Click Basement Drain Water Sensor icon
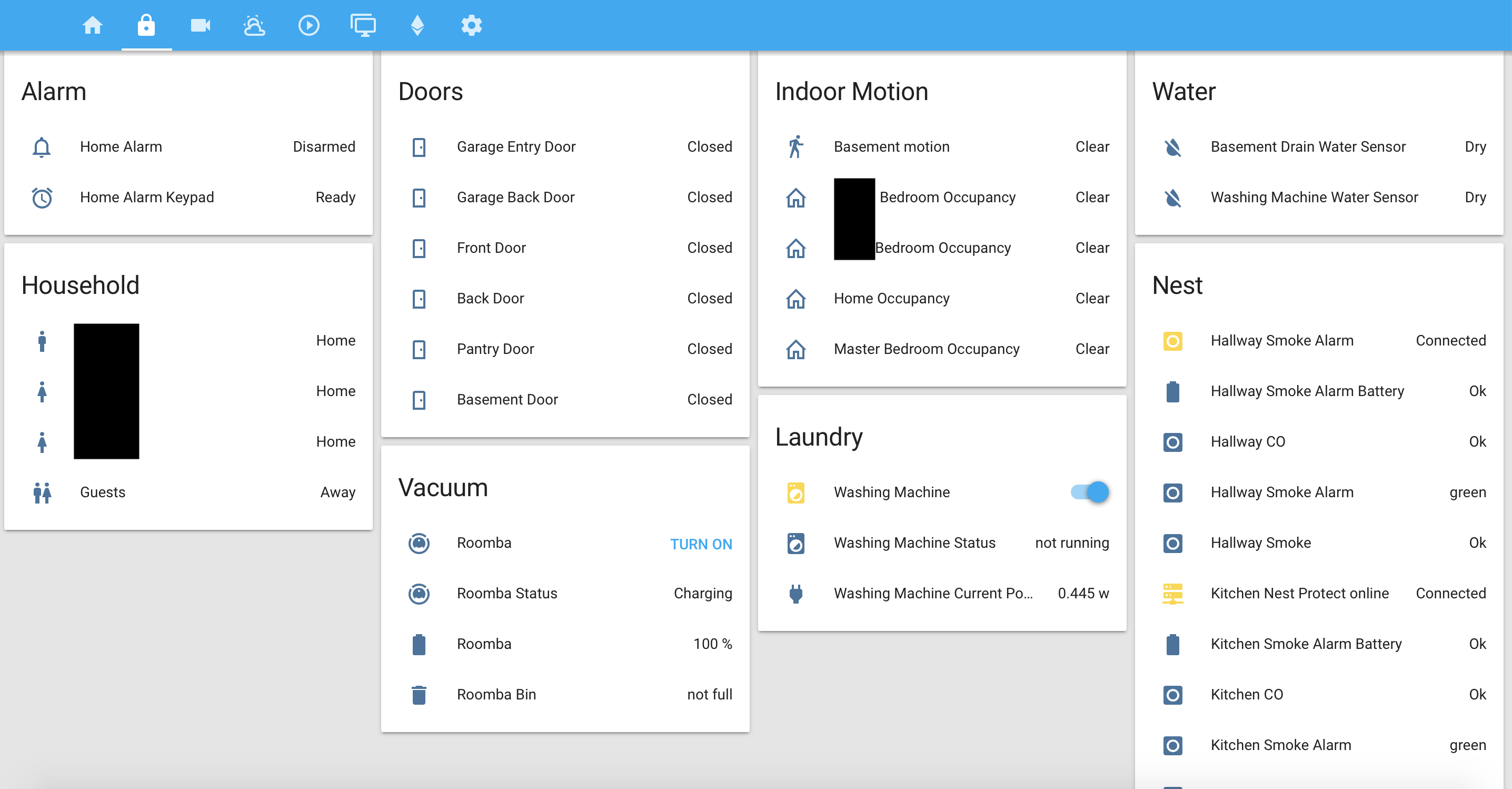Viewport: 1512px width, 789px height. tap(1172, 147)
